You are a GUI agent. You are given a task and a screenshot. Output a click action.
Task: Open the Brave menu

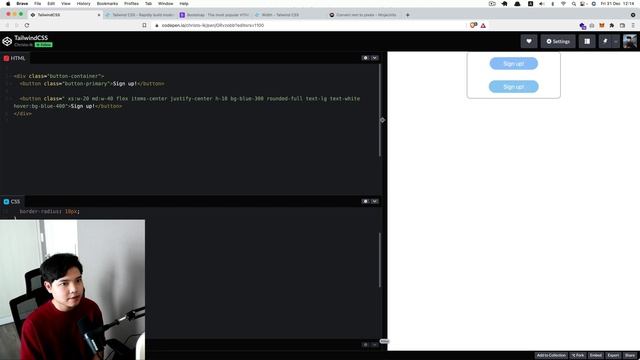pyautogui.click(x=22, y=4)
